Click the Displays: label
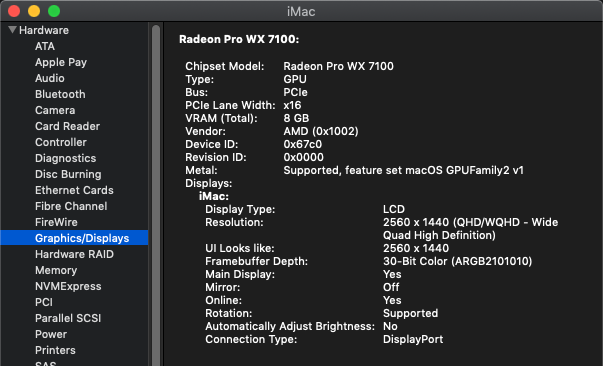 [x=208, y=183]
